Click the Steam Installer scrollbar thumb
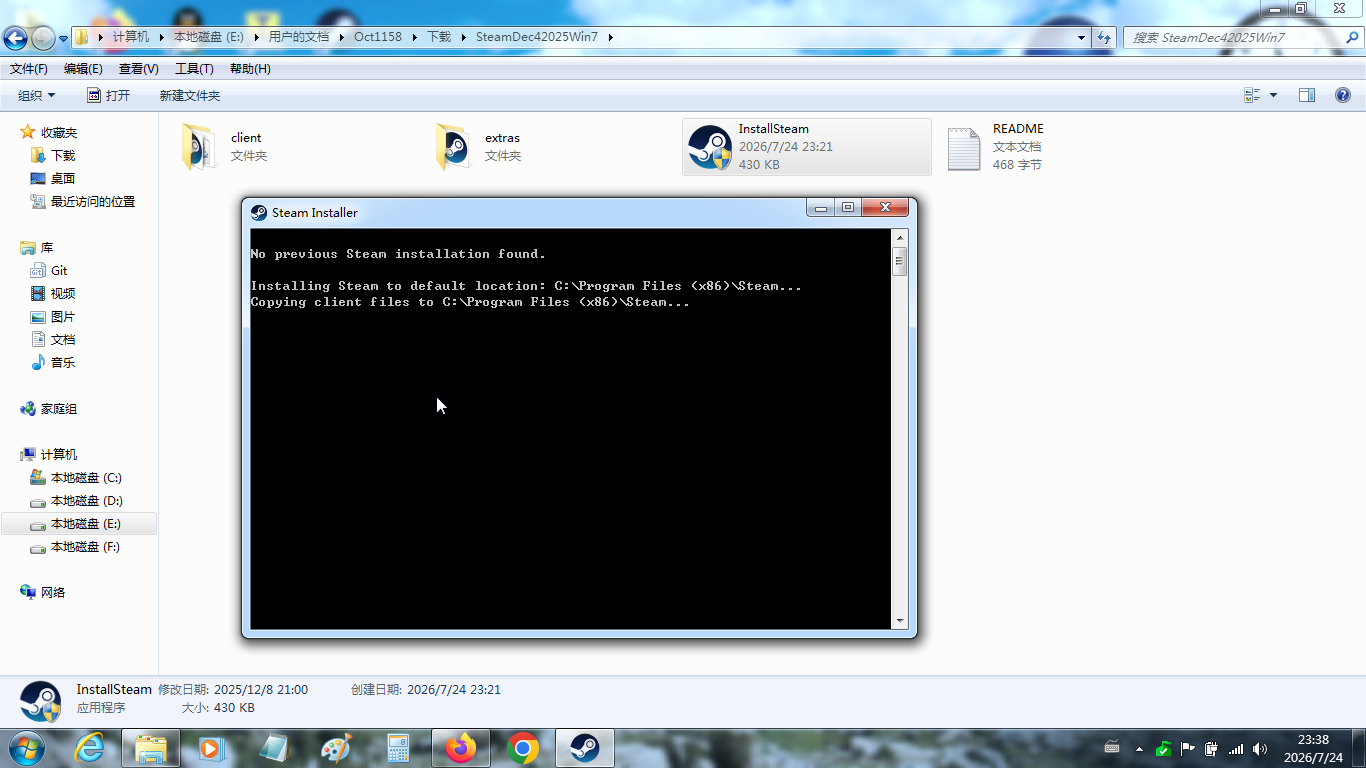Viewport: 1366px width, 768px height. pyautogui.click(x=900, y=261)
